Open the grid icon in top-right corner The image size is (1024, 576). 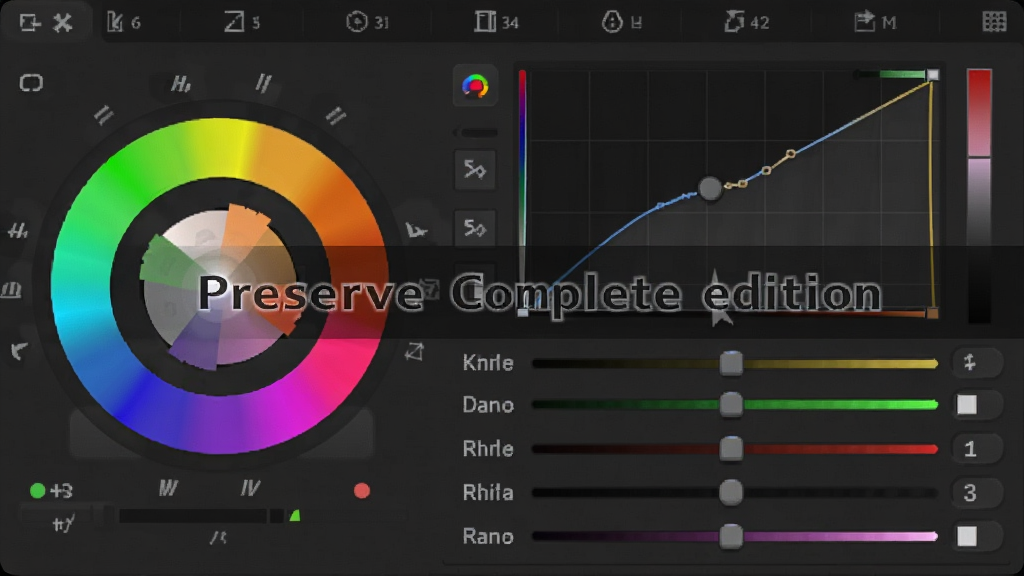994,22
